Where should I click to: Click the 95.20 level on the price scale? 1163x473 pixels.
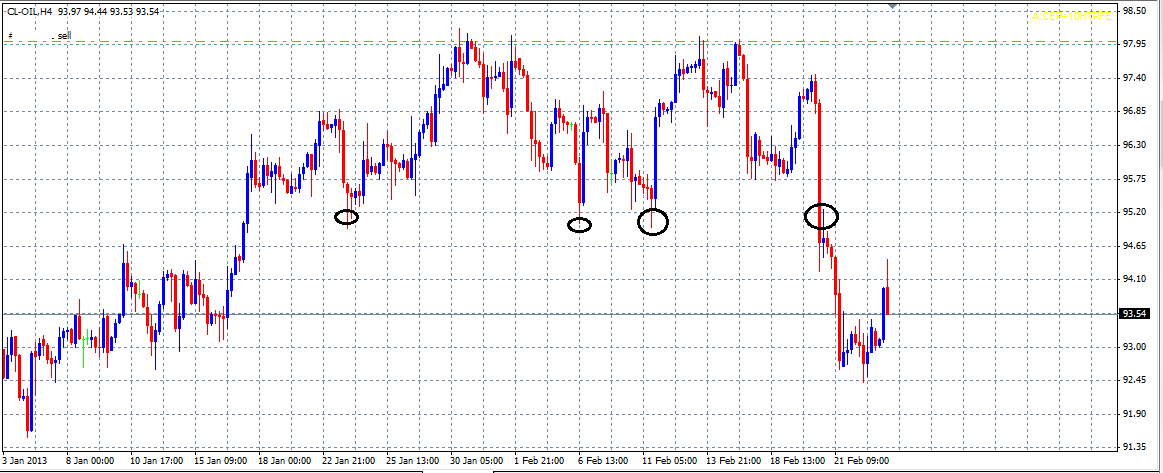point(1133,212)
